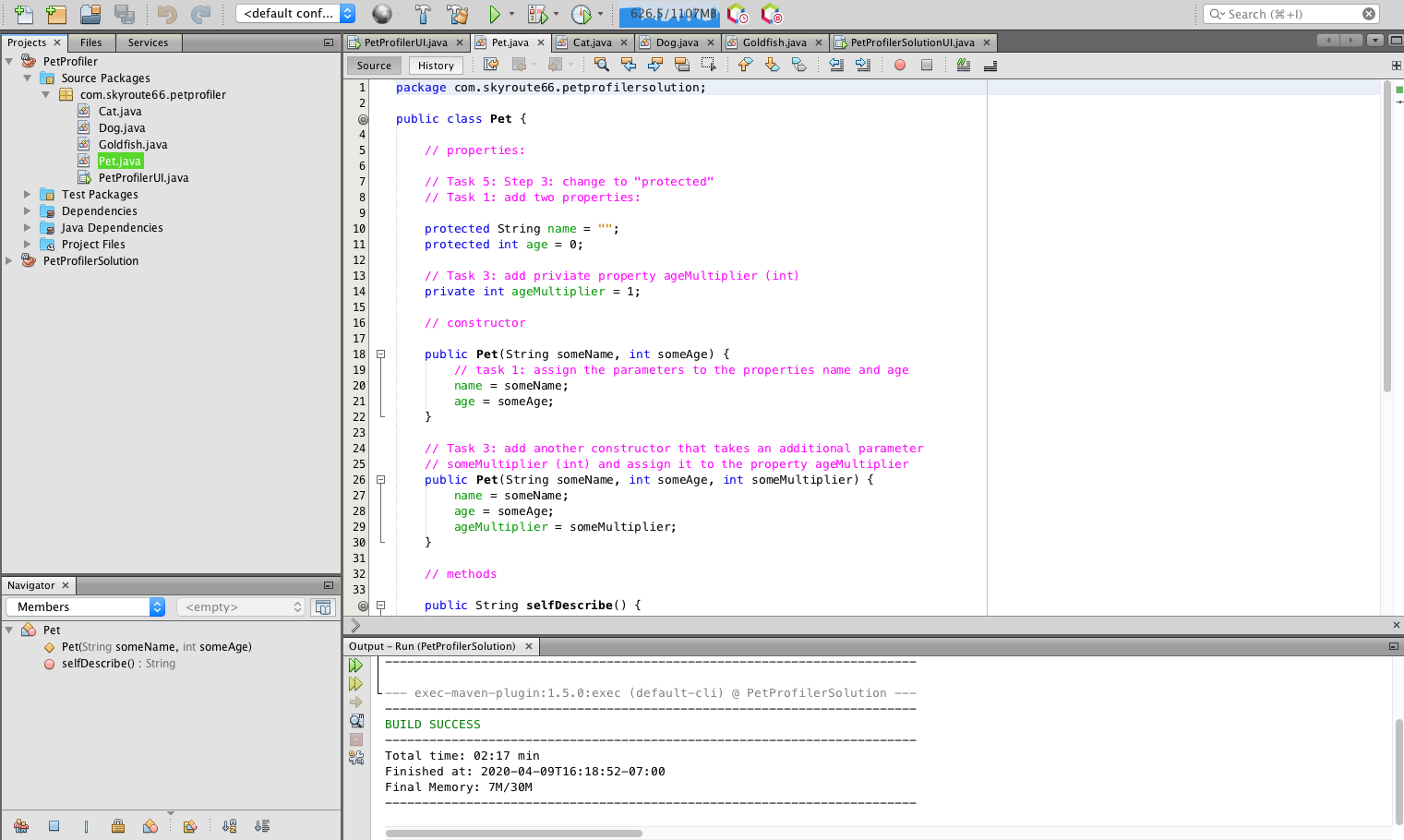Toggle Sort by Name in Navigator
Screen dimensions: 1404x840
point(230,826)
